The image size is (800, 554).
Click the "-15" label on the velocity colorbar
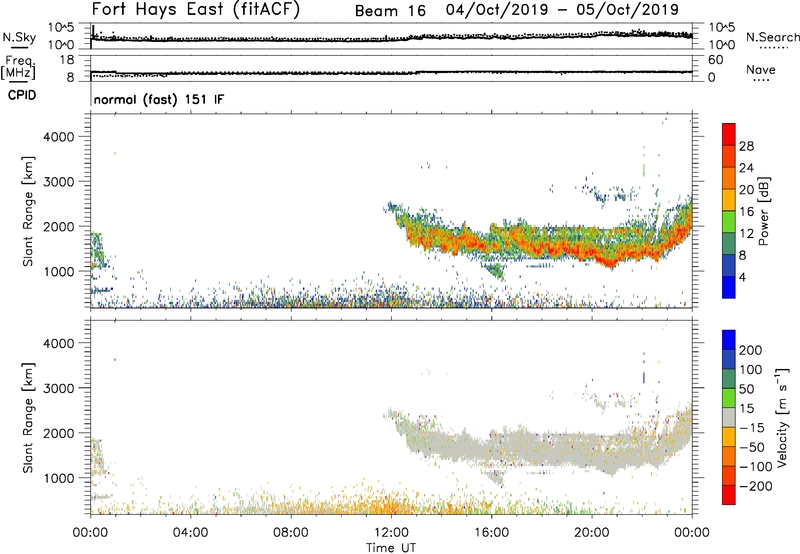click(x=751, y=427)
